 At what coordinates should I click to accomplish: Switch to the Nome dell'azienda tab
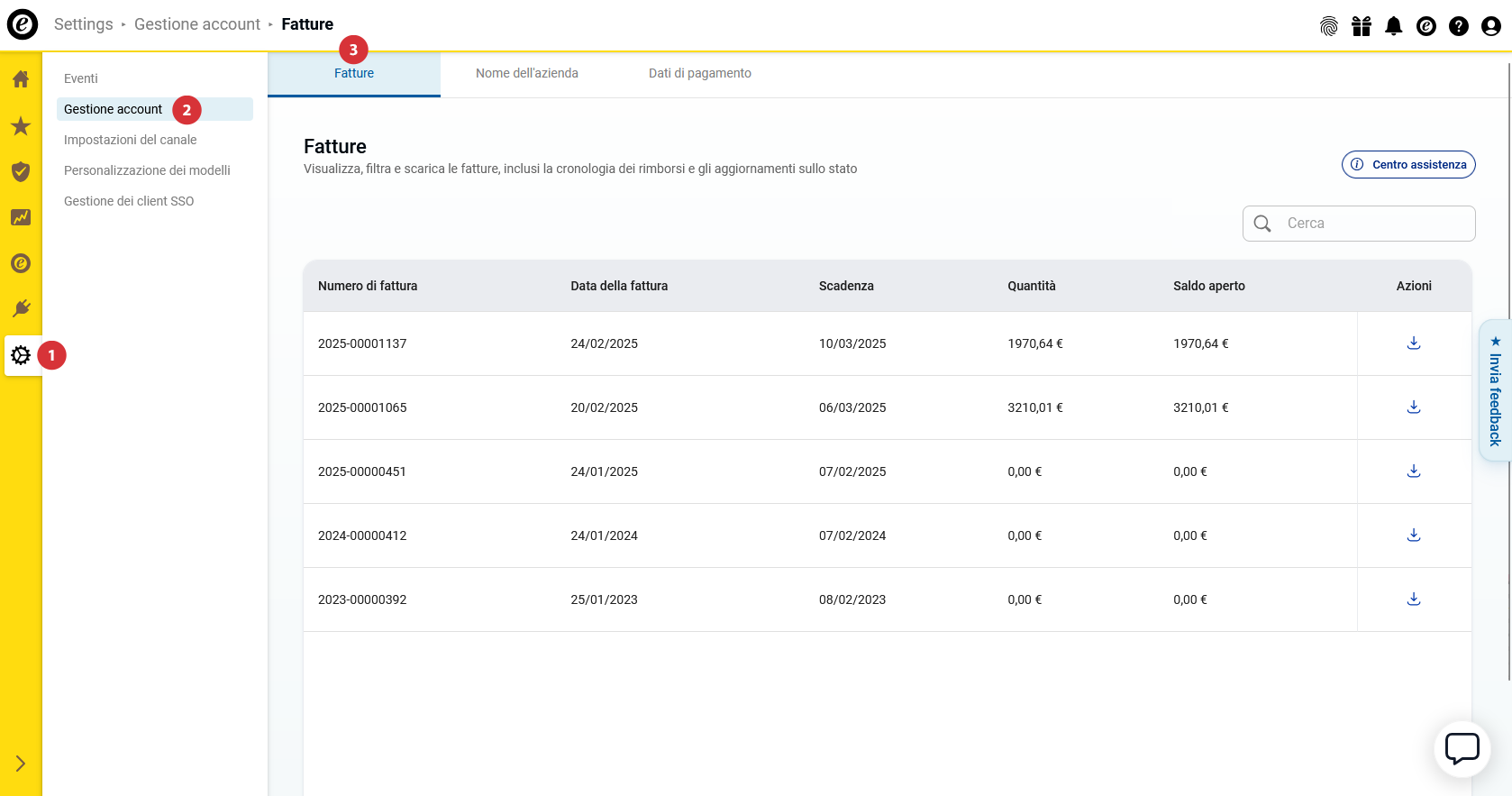(526, 73)
